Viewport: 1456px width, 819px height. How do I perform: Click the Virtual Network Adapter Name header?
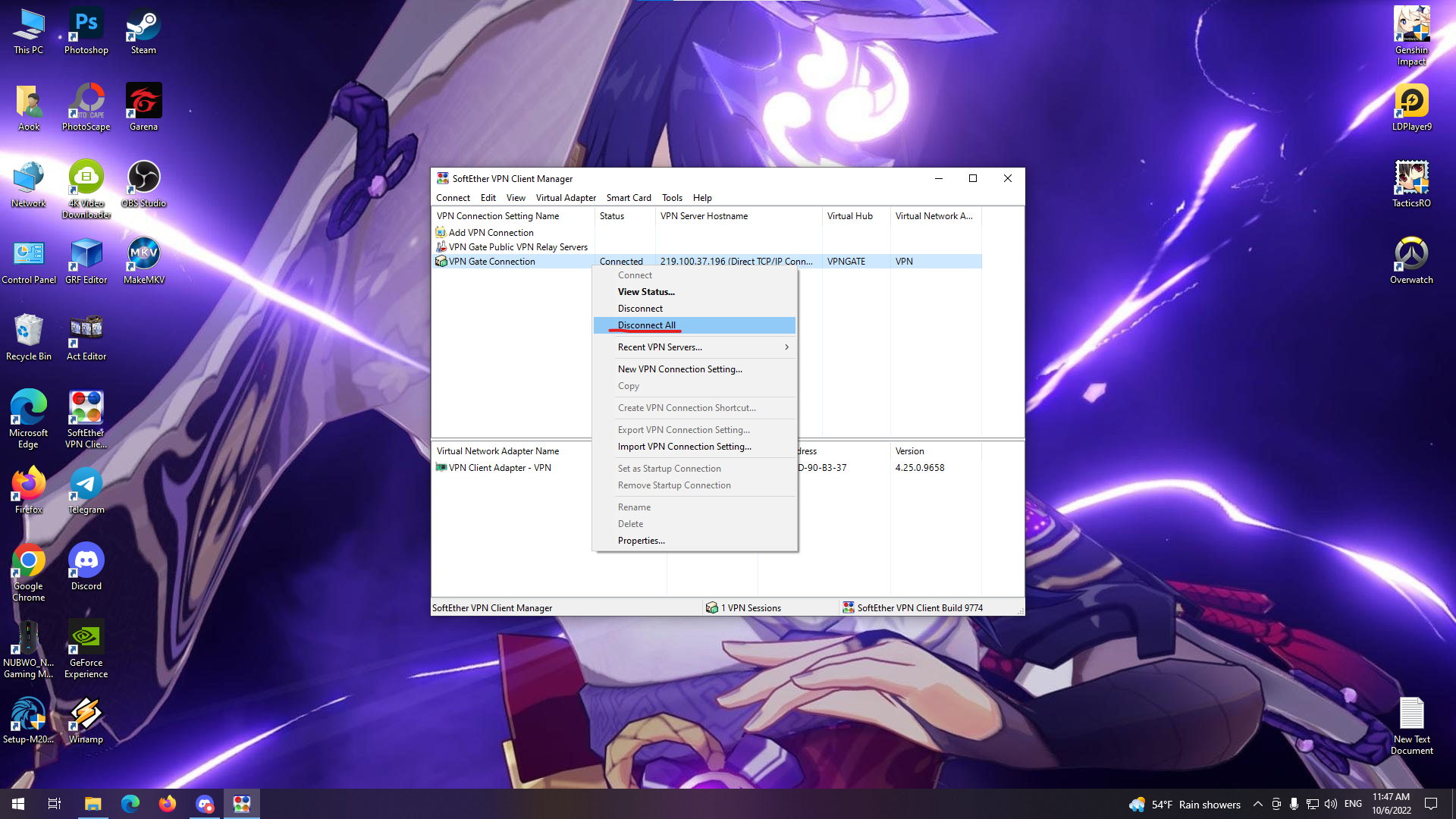[x=511, y=451]
